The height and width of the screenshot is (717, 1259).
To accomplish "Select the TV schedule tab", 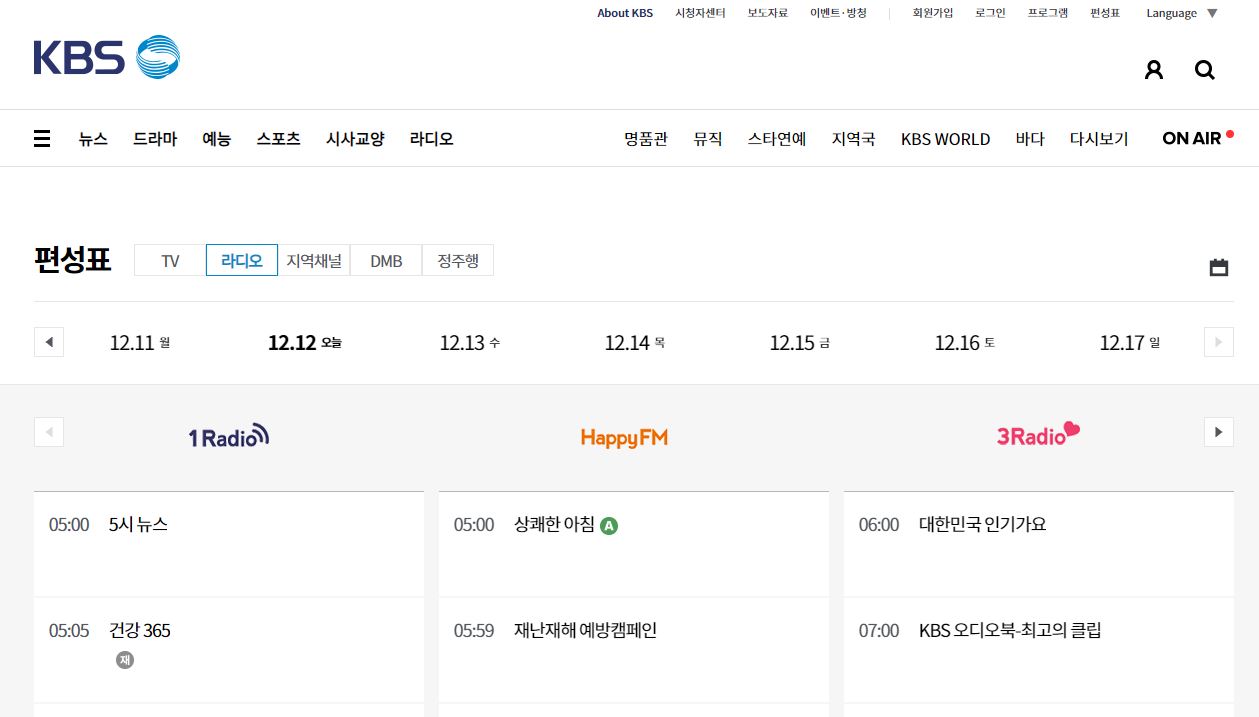I will coord(170,260).
